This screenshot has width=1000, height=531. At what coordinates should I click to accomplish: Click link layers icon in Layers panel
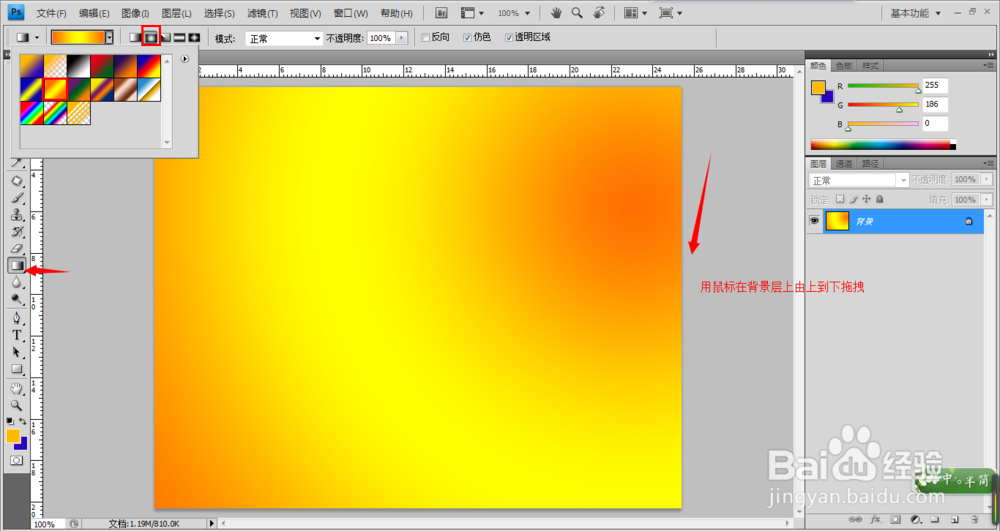855,520
